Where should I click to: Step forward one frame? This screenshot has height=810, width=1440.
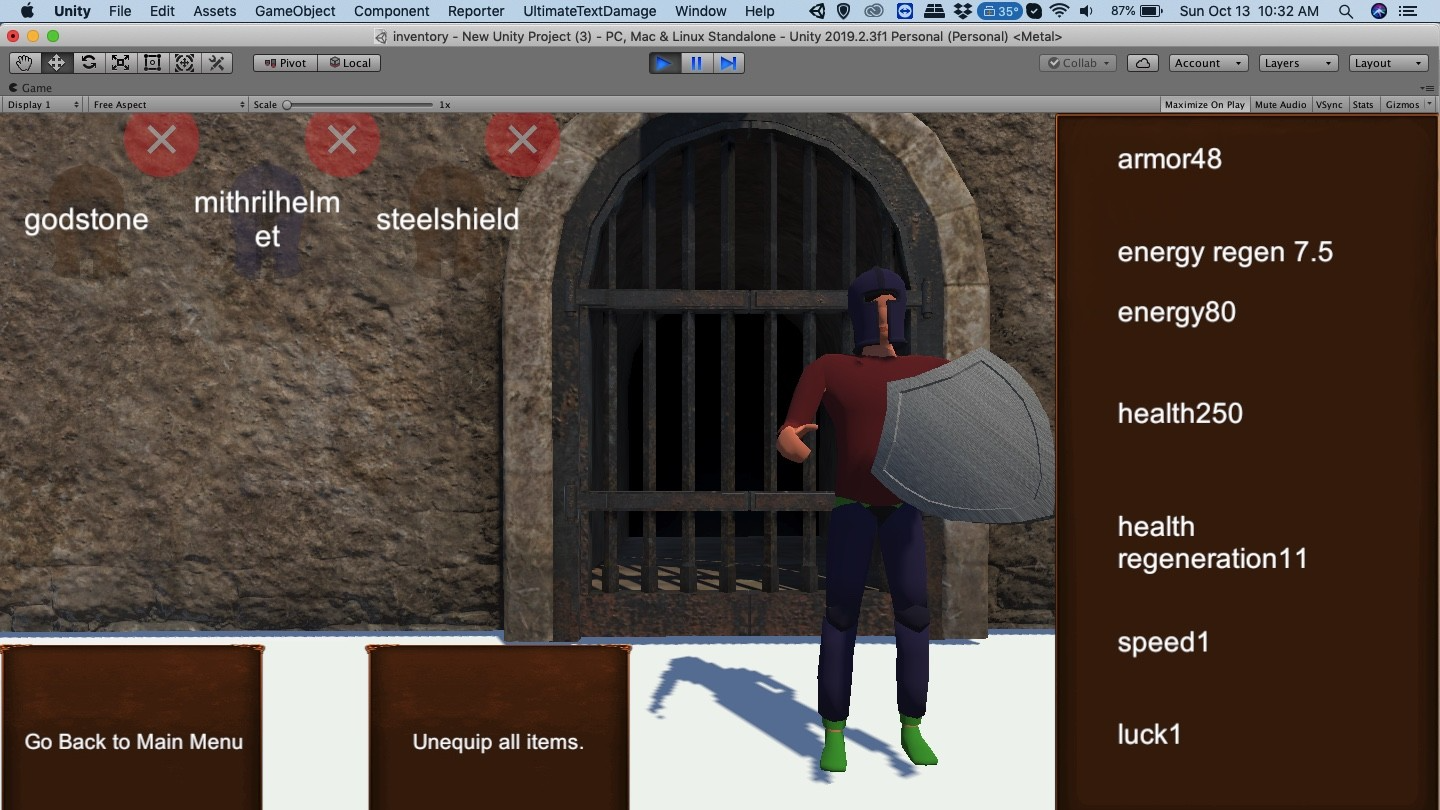click(729, 63)
